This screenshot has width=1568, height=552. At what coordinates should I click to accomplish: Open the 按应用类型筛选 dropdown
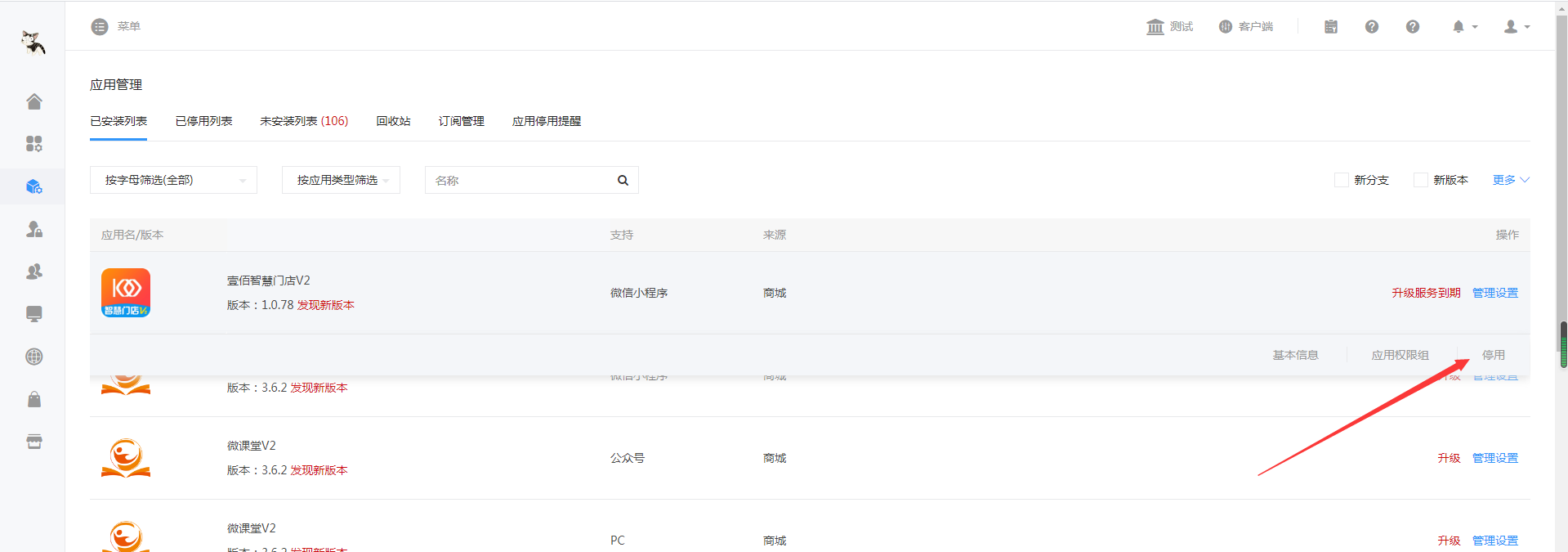tap(341, 180)
